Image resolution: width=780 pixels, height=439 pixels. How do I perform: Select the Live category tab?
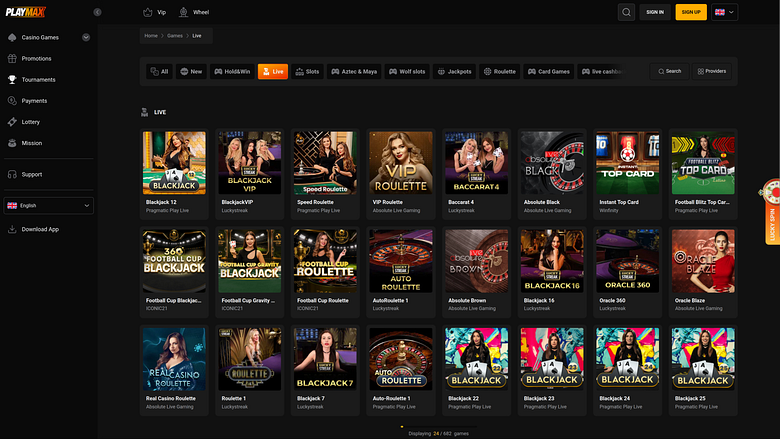(x=273, y=72)
